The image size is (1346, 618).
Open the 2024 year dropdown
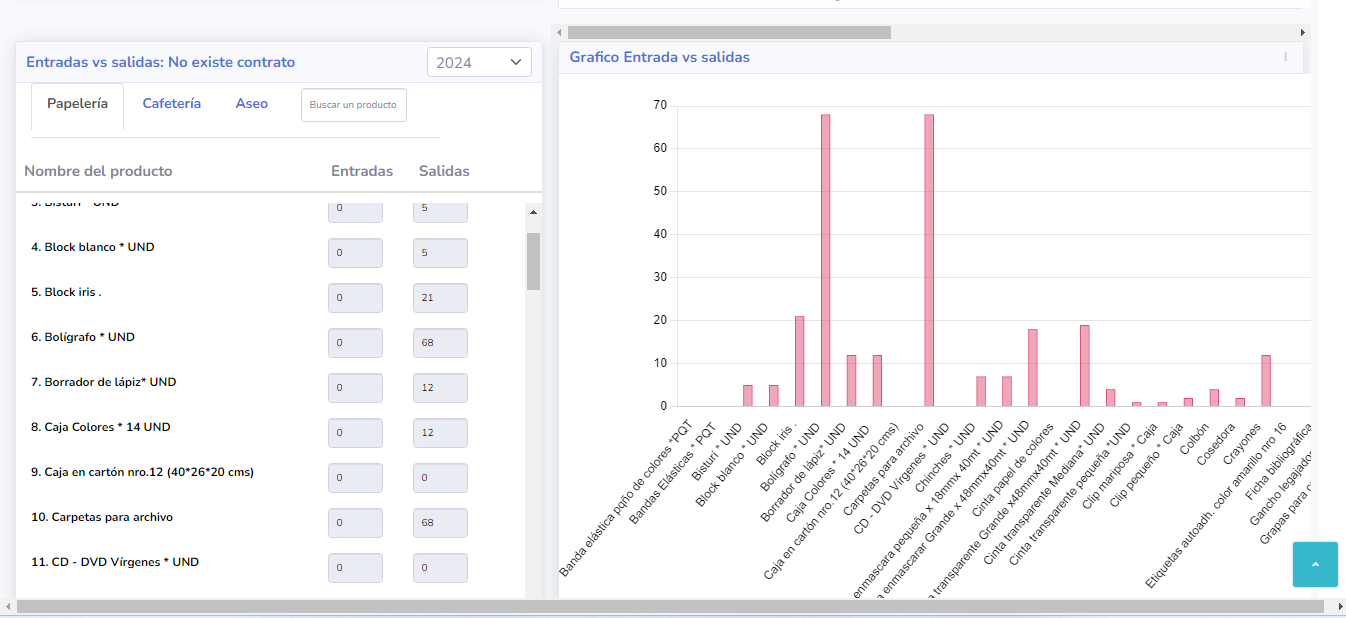point(479,62)
